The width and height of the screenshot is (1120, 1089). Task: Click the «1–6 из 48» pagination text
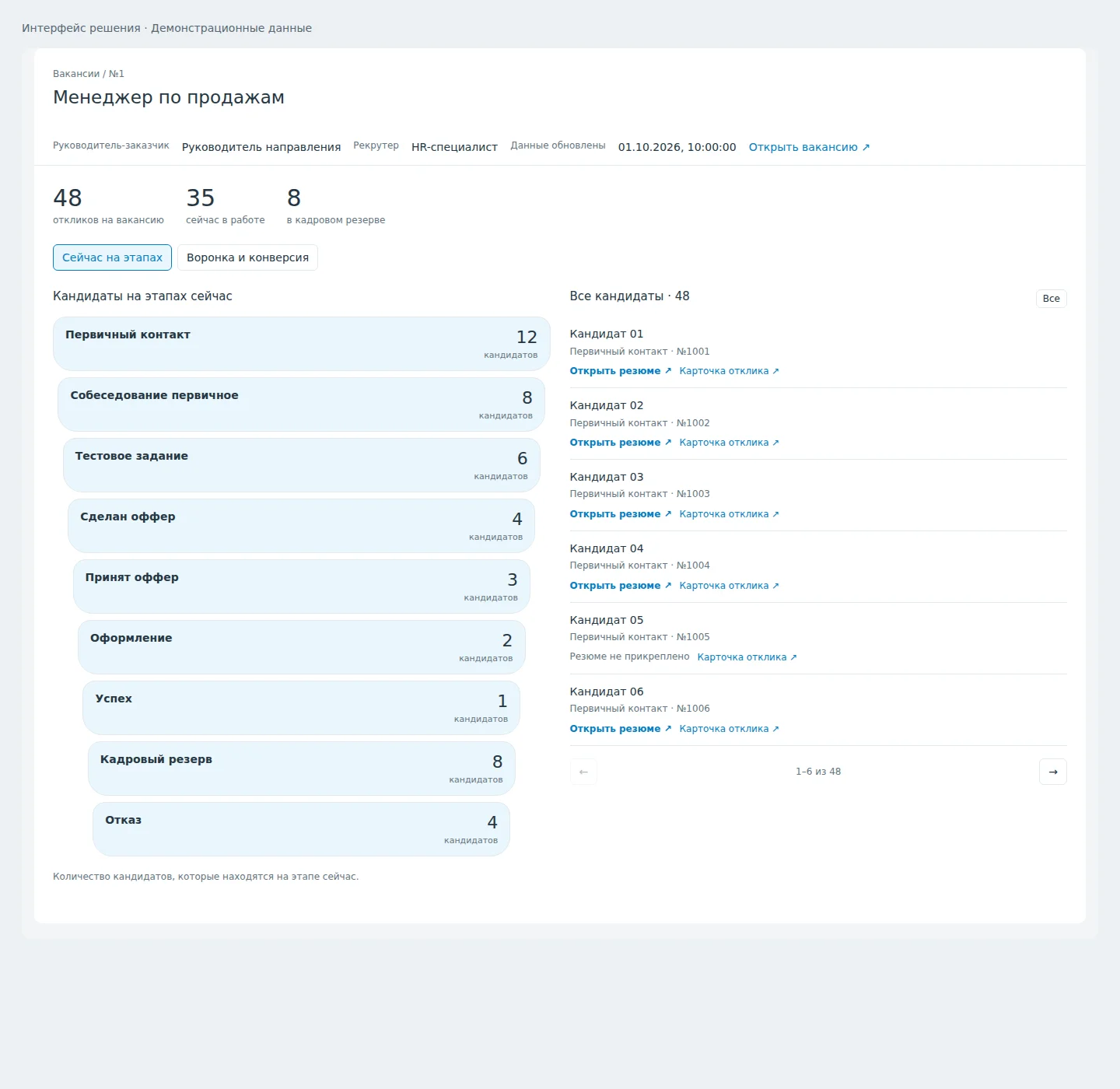point(818,772)
